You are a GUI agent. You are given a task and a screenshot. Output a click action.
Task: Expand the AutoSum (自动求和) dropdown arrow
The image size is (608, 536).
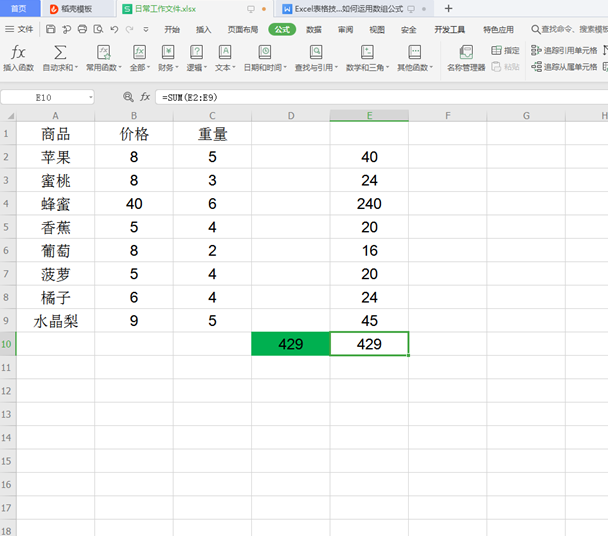[x=76, y=67]
